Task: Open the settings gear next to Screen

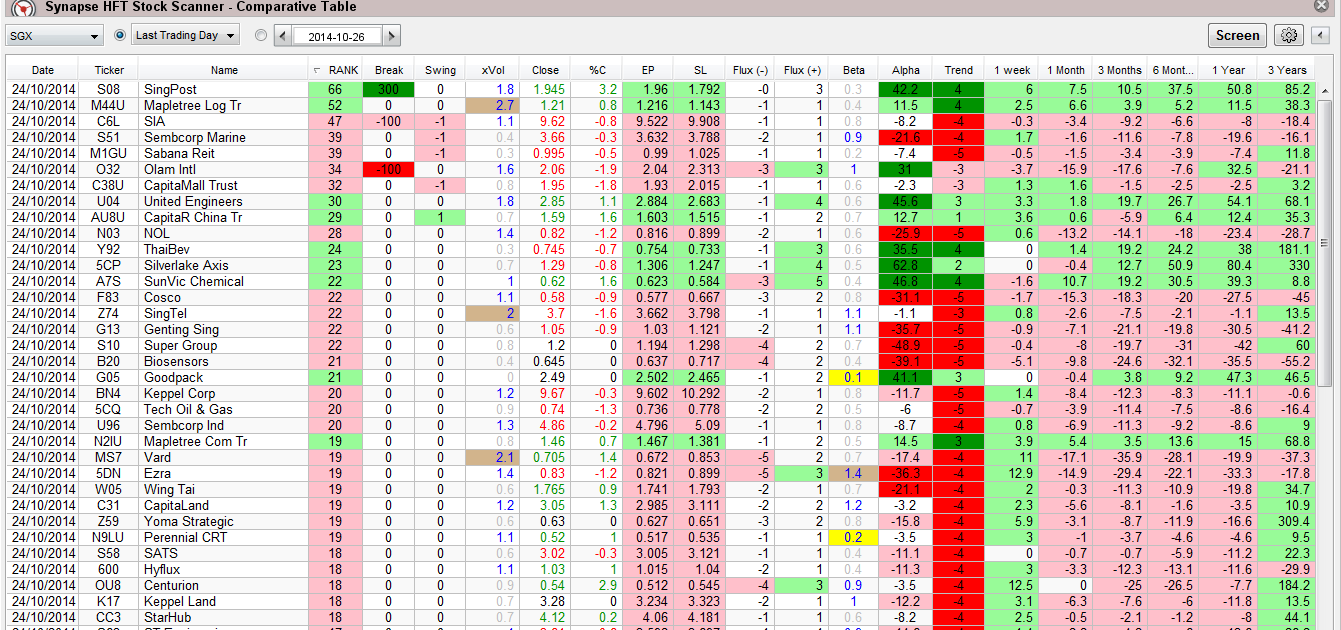Action: pyautogui.click(x=1289, y=36)
